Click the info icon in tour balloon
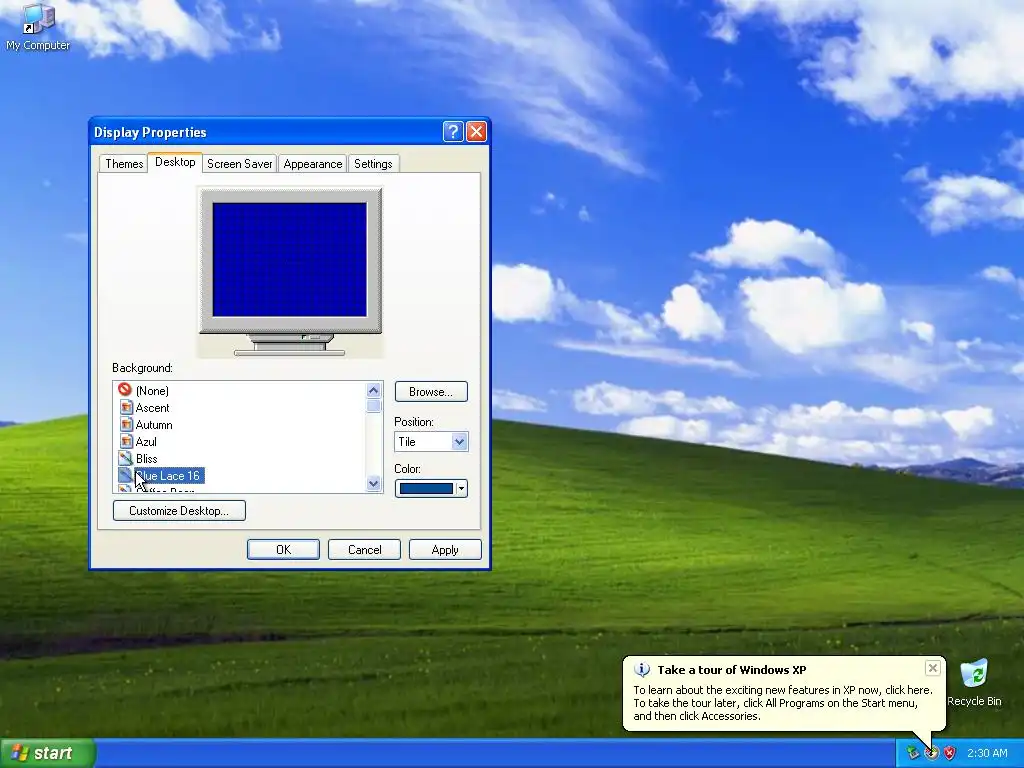Screen dimensions: 1024x768 tap(642, 670)
